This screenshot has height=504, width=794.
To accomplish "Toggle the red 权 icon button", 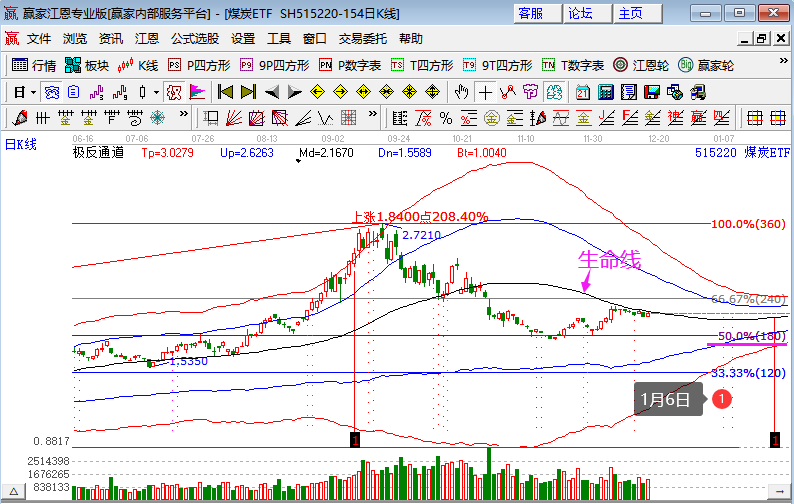I will [x=174, y=92].
